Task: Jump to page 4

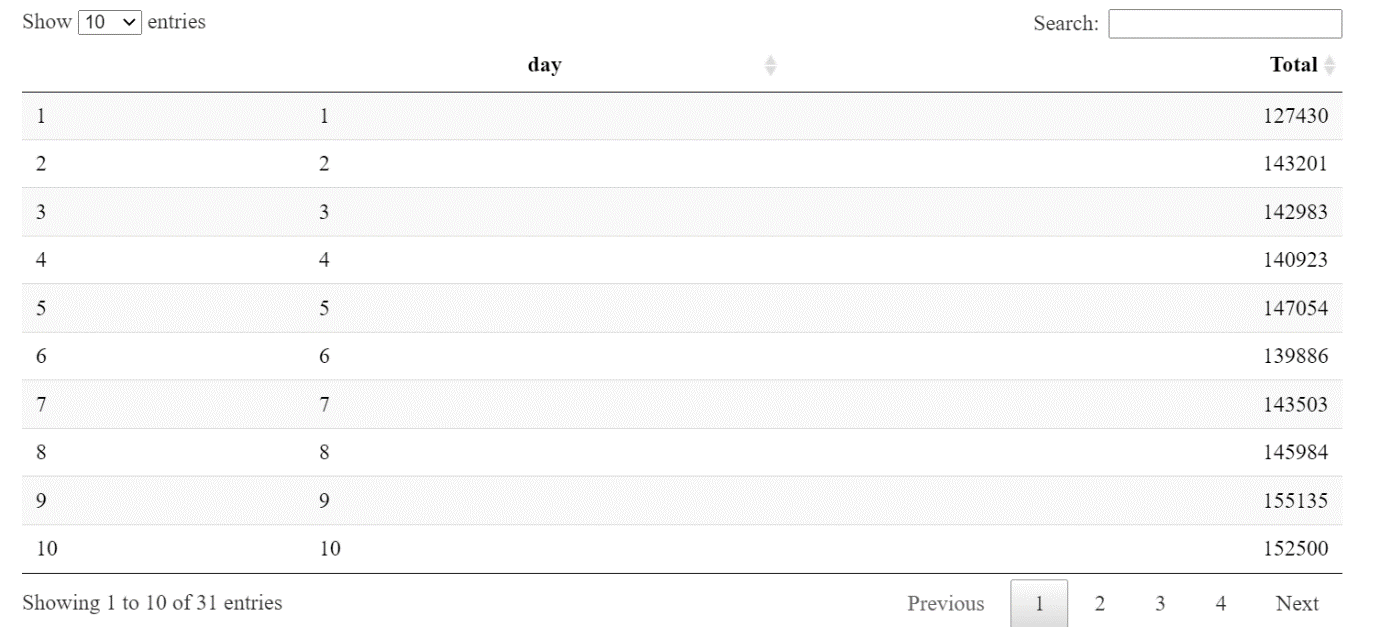Action: (1219, 603)
